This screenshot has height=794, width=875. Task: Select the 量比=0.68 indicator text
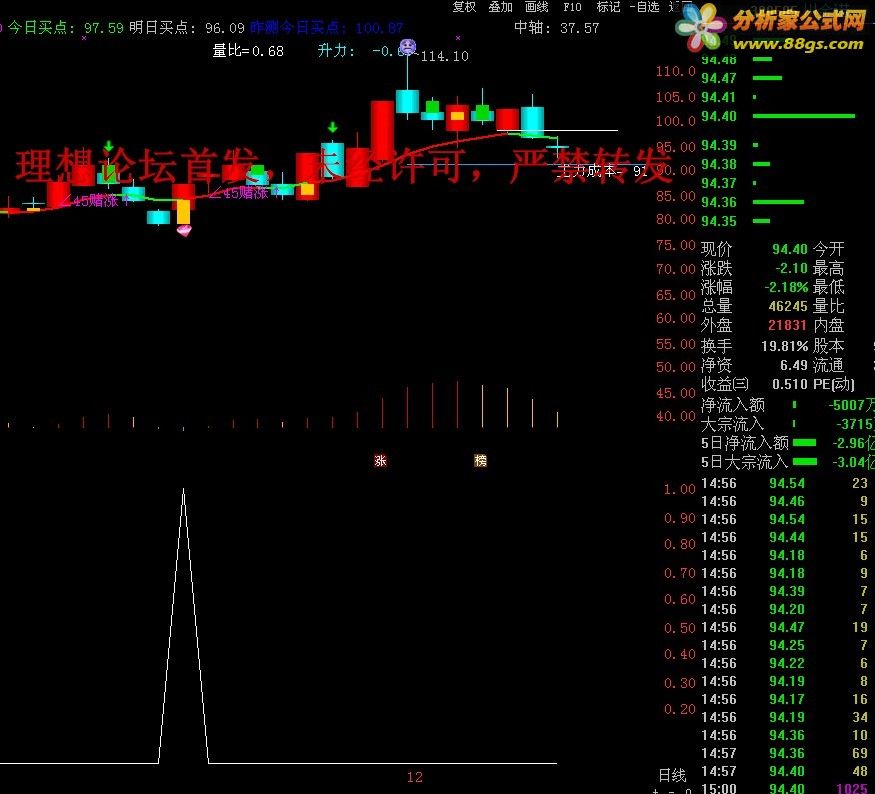click(248, 51)
